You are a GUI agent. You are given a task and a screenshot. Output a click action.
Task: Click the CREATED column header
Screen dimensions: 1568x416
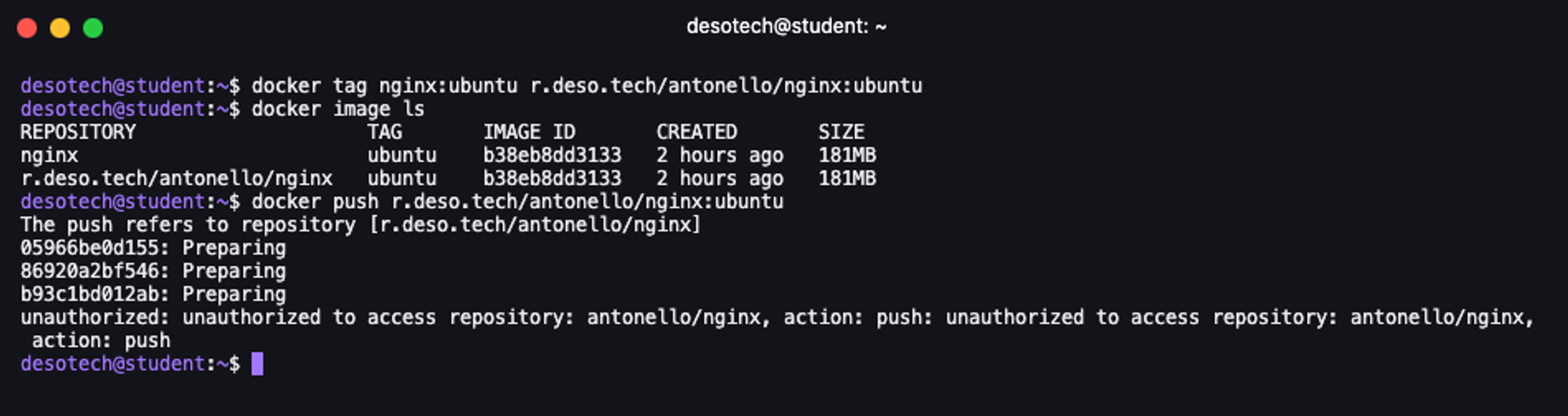[x=697, y=132]
